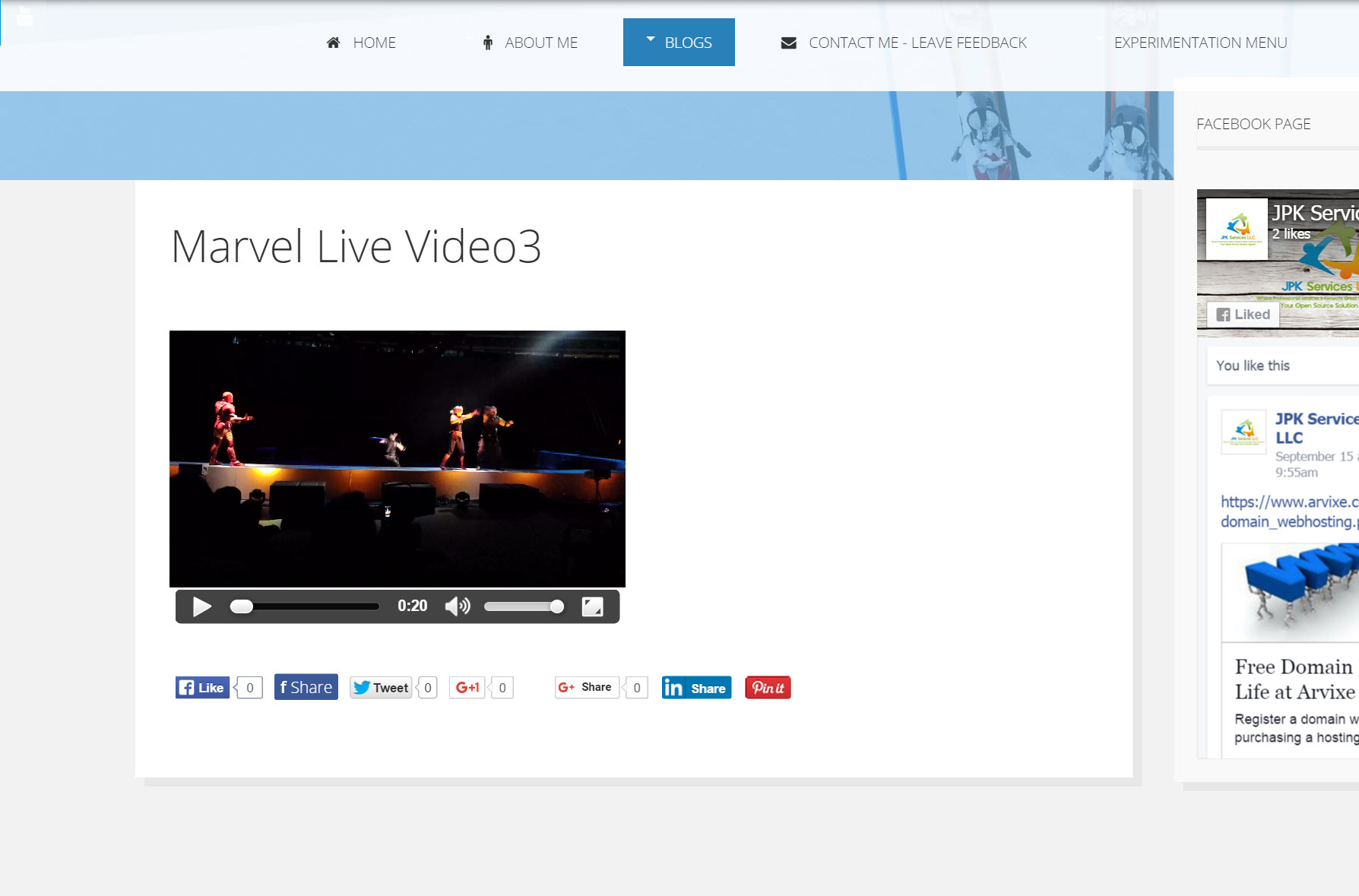Click the video seek handle

coord(242,606)
